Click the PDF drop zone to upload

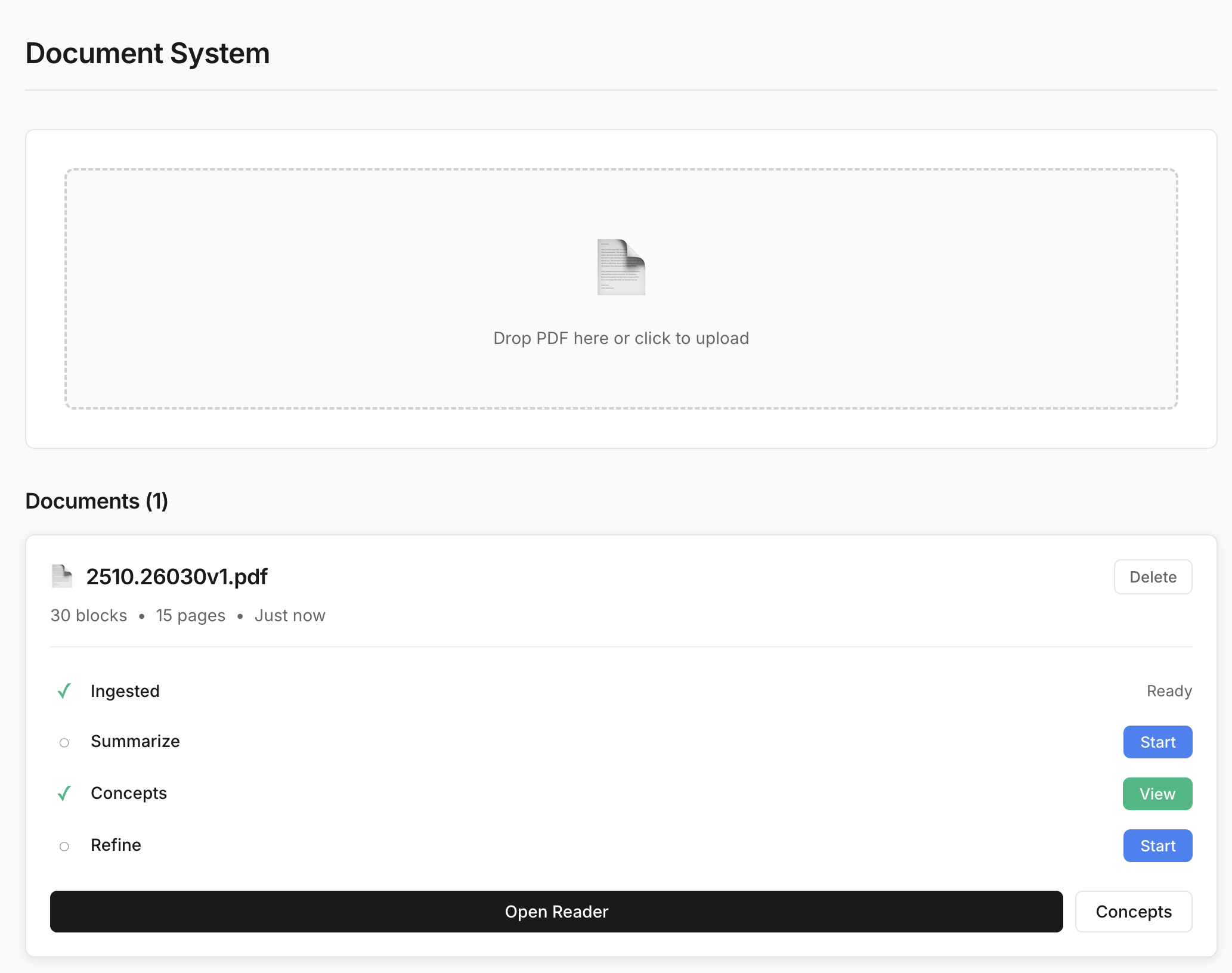pos(621,338)
